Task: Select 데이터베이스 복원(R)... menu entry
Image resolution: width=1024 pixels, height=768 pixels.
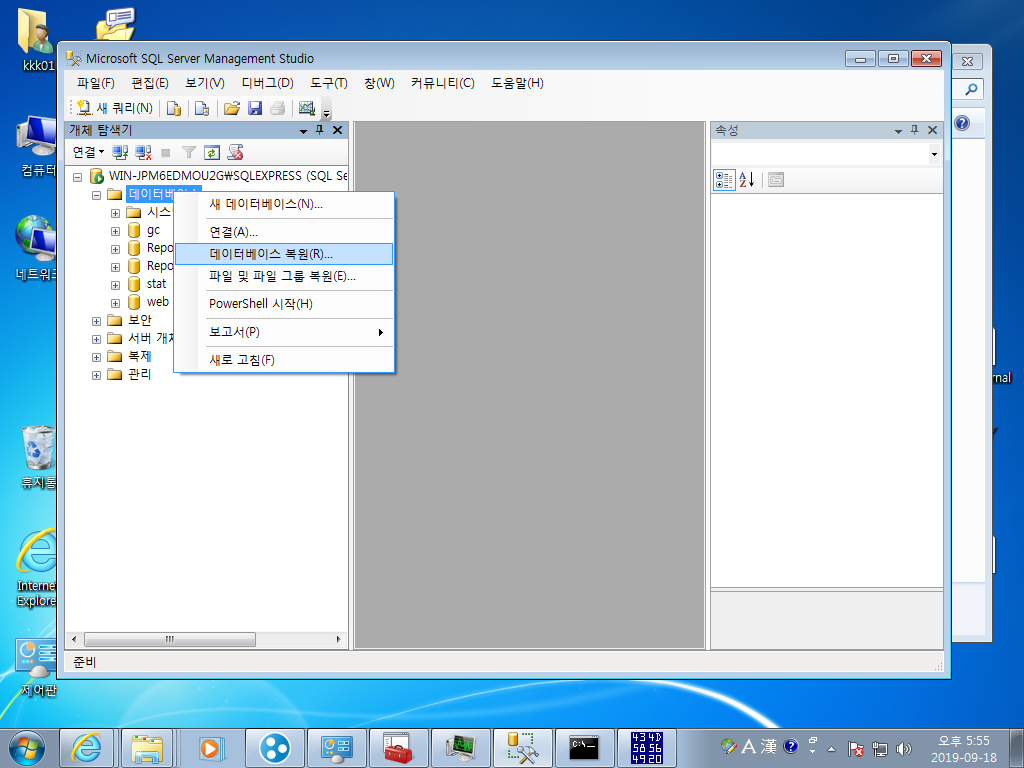Action: 284,254
